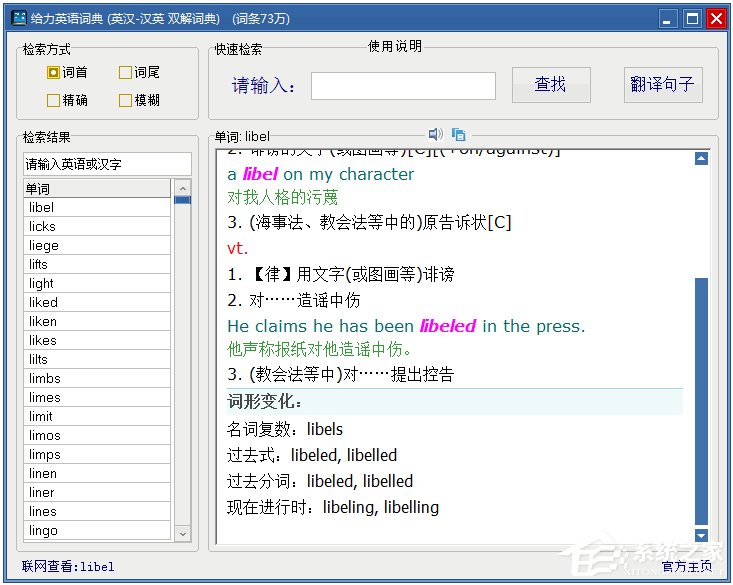Select the word 'limps' in the list
Screen dimensions: 733x585
point(97,455)
